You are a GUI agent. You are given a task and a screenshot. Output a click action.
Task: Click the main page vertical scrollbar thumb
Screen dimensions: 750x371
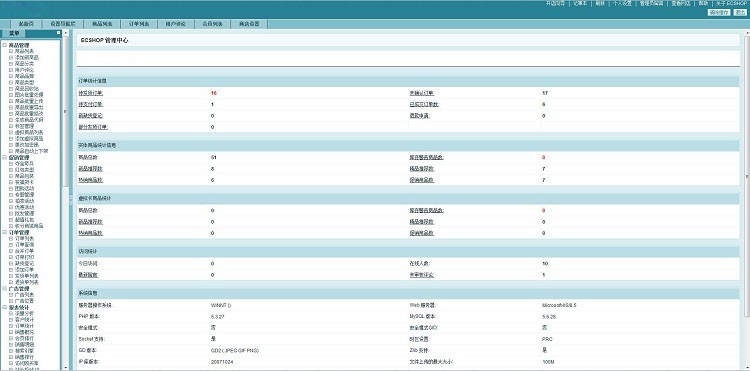747,176
